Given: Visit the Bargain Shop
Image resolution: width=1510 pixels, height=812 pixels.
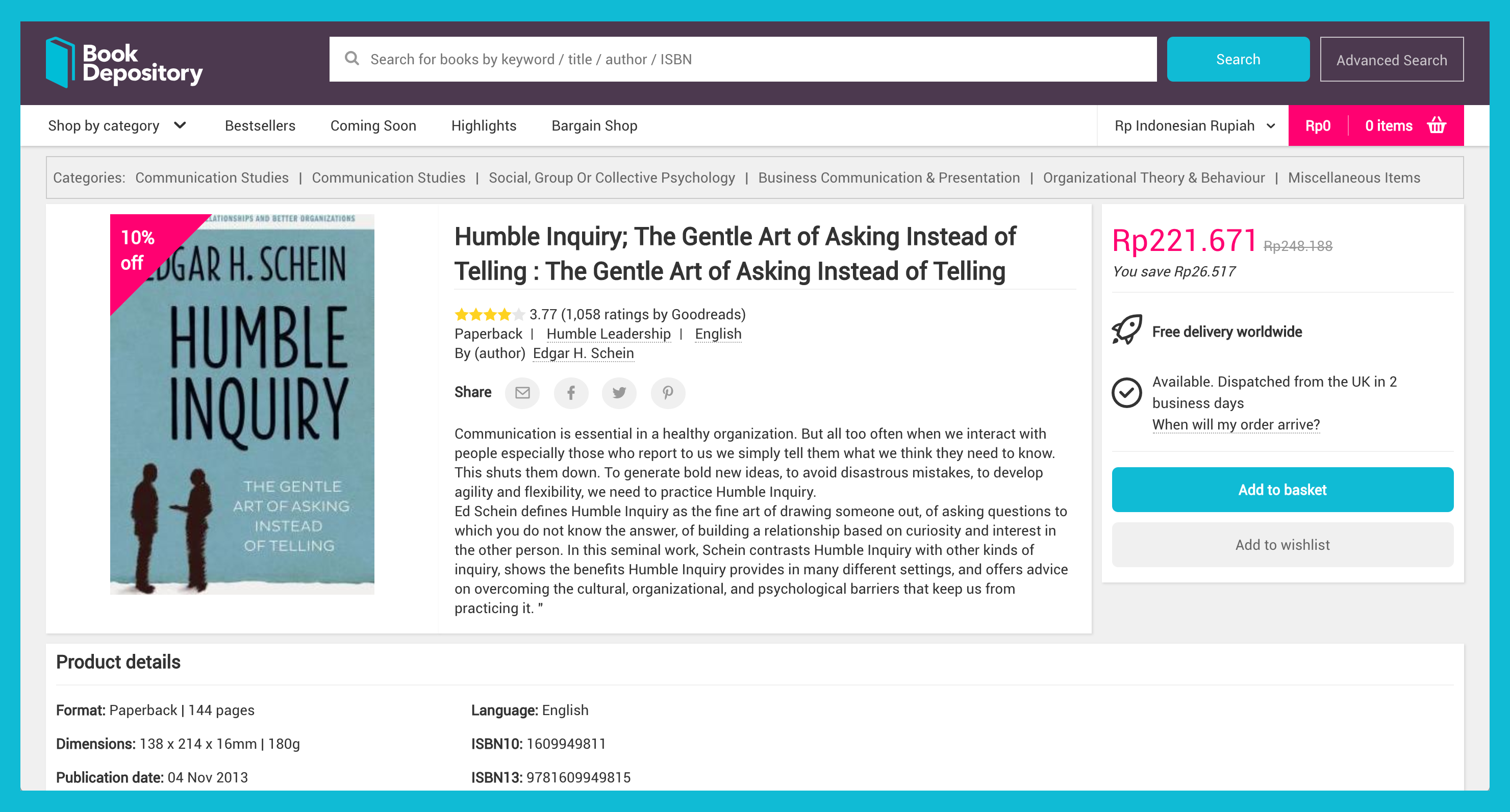Looking at the screenshot, I should tap(594, 125).
